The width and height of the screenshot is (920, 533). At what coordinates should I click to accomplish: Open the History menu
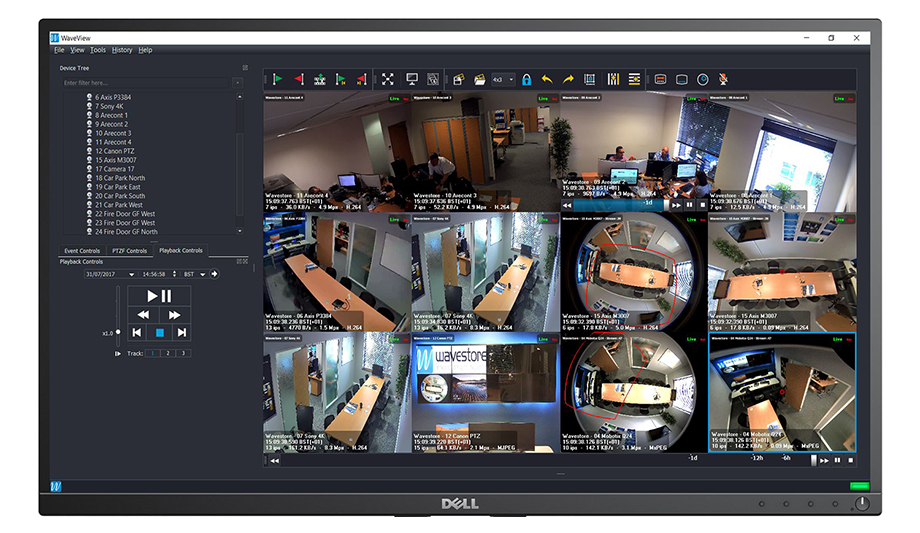click(x=122, y=50)
